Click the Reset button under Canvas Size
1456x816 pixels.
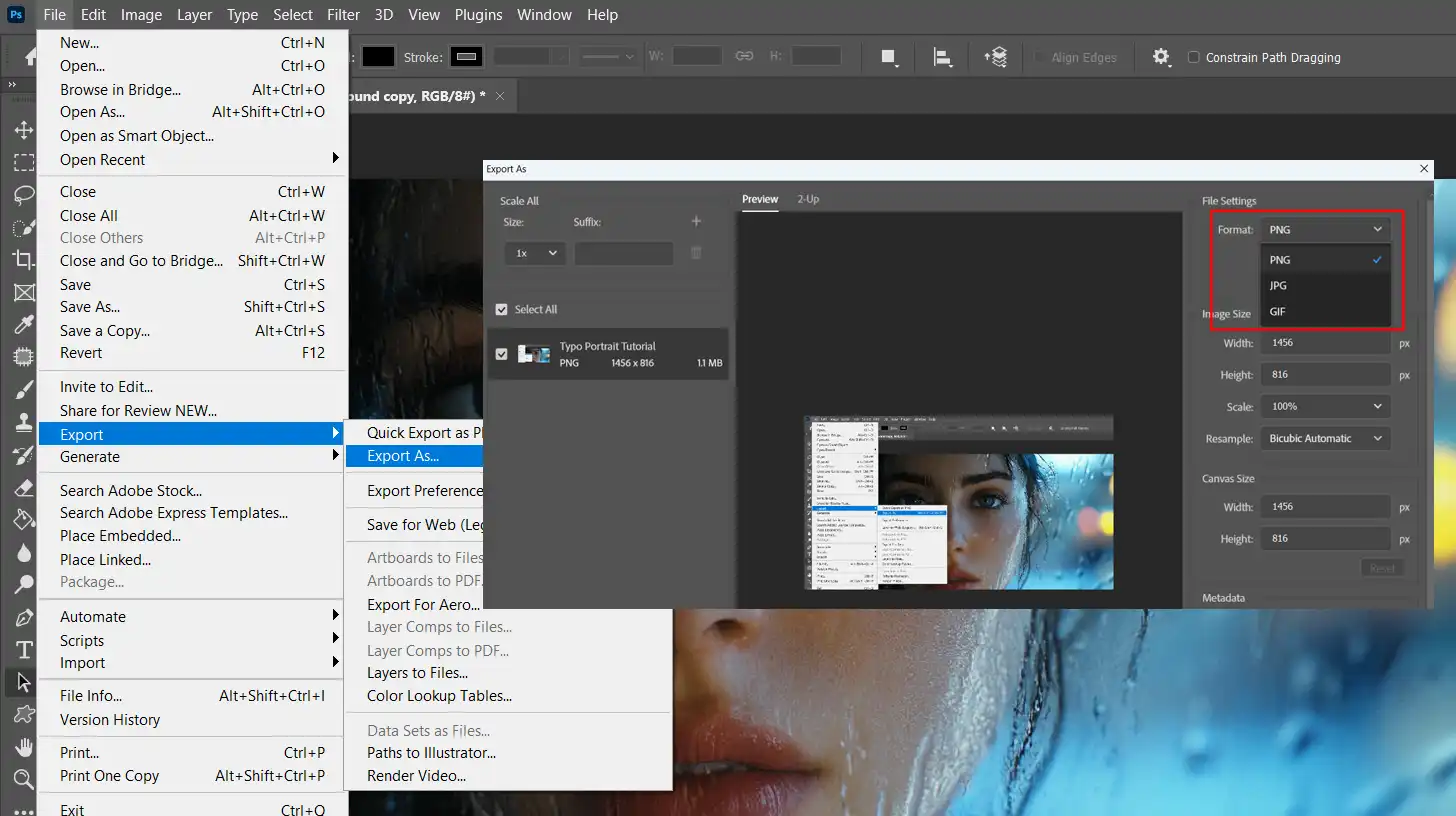(x=1382, y=568)
